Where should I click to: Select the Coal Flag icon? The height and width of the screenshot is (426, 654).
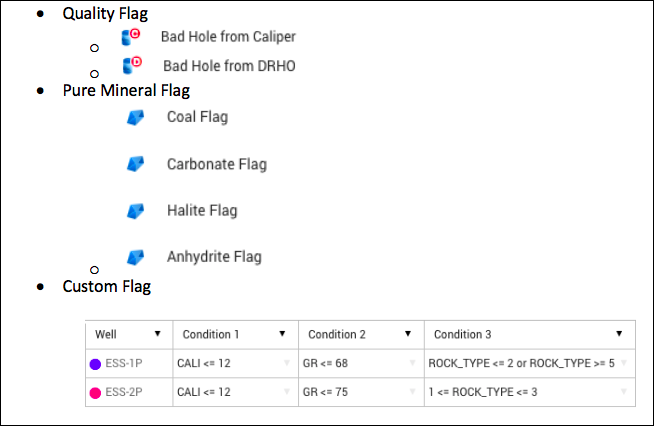(136, 118)
